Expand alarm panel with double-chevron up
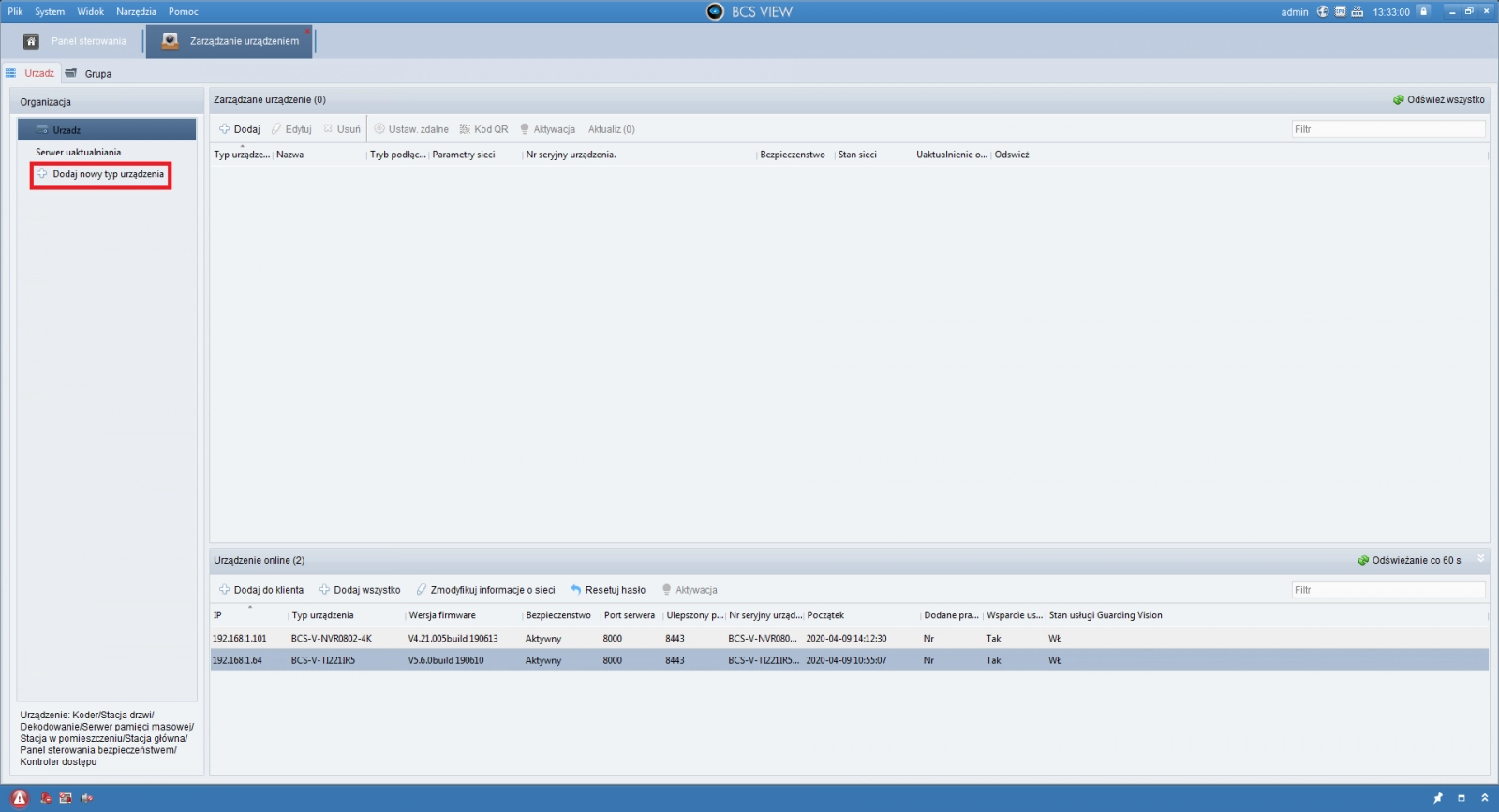The width and height of the screenshot is (1499, 812). [1484, 798]
